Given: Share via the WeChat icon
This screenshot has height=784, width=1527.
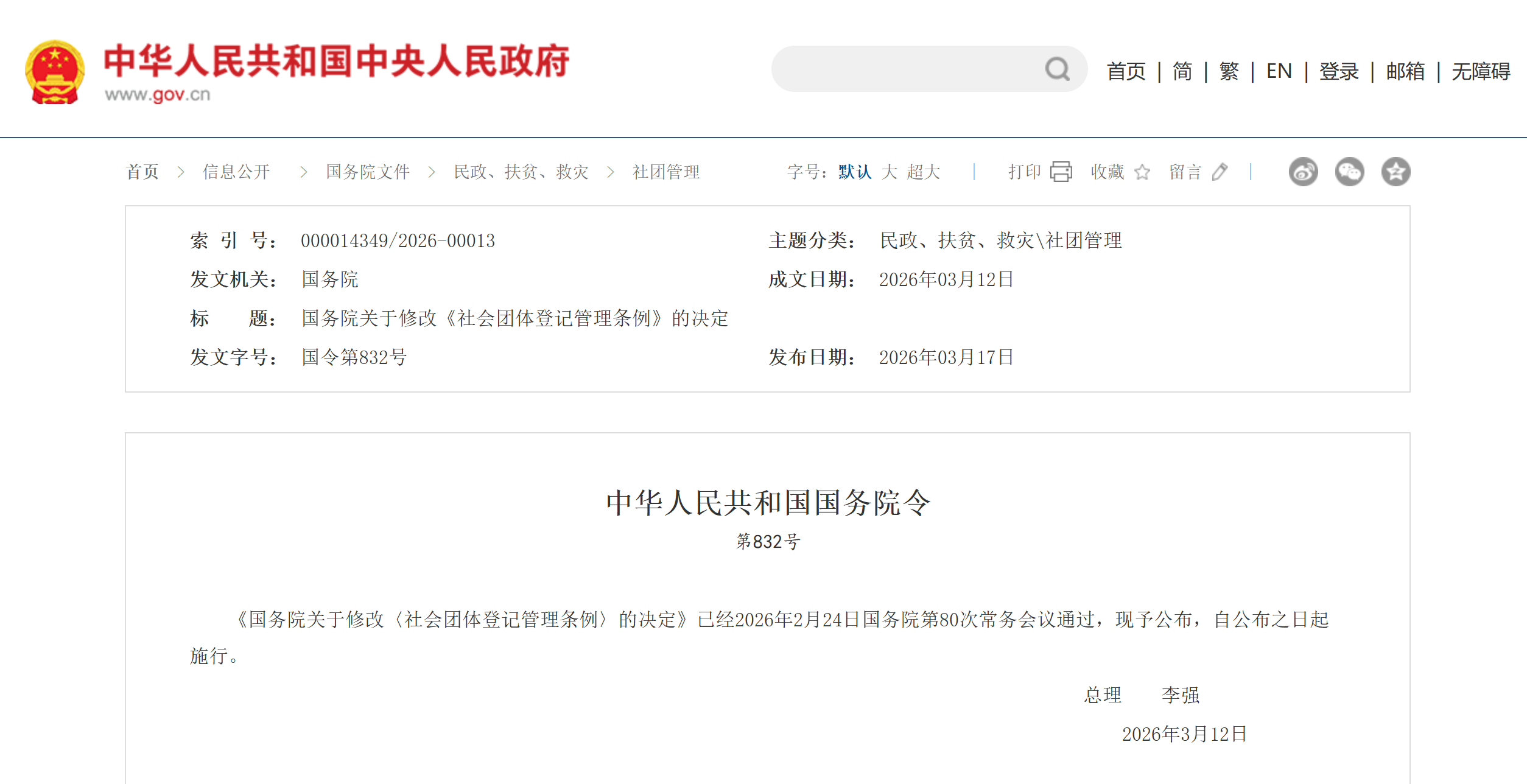Looking at the screenshot, I should pos(1349,172).
